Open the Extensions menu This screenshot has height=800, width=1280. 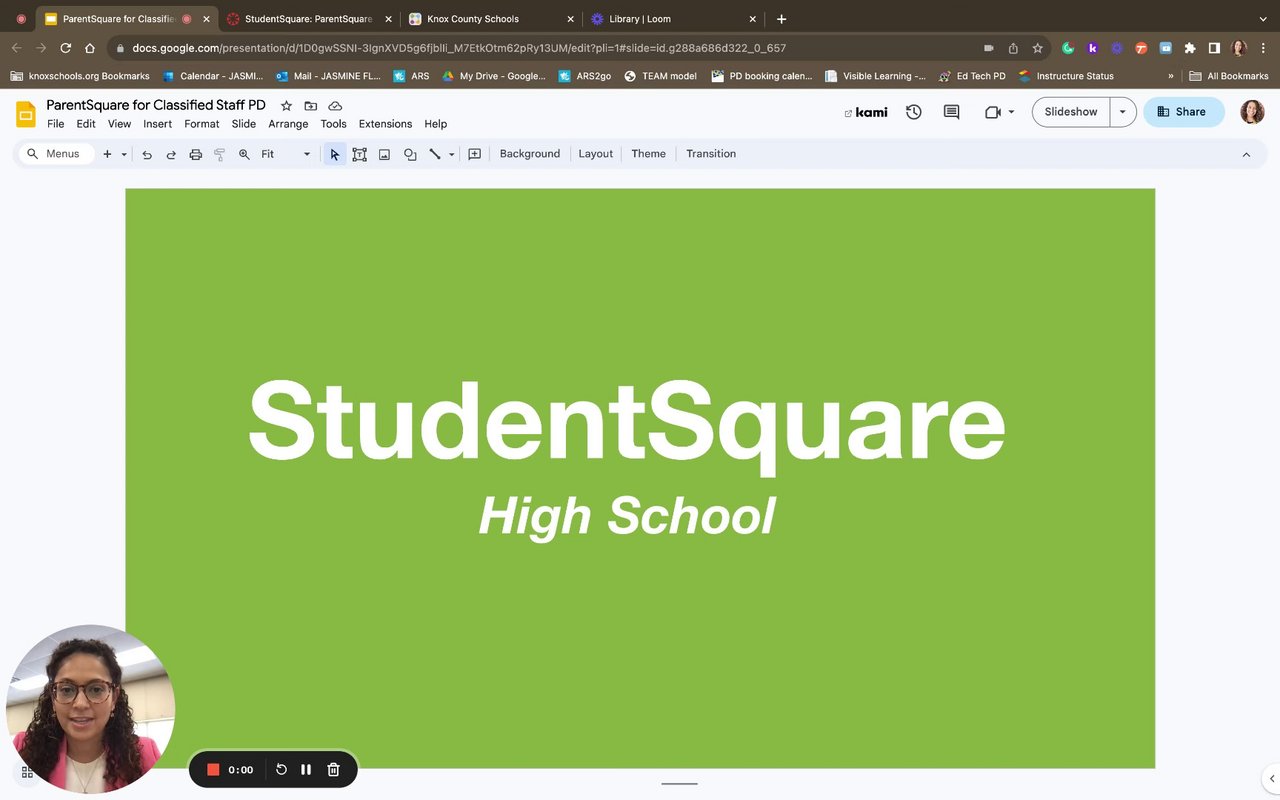tap(385, 124)
